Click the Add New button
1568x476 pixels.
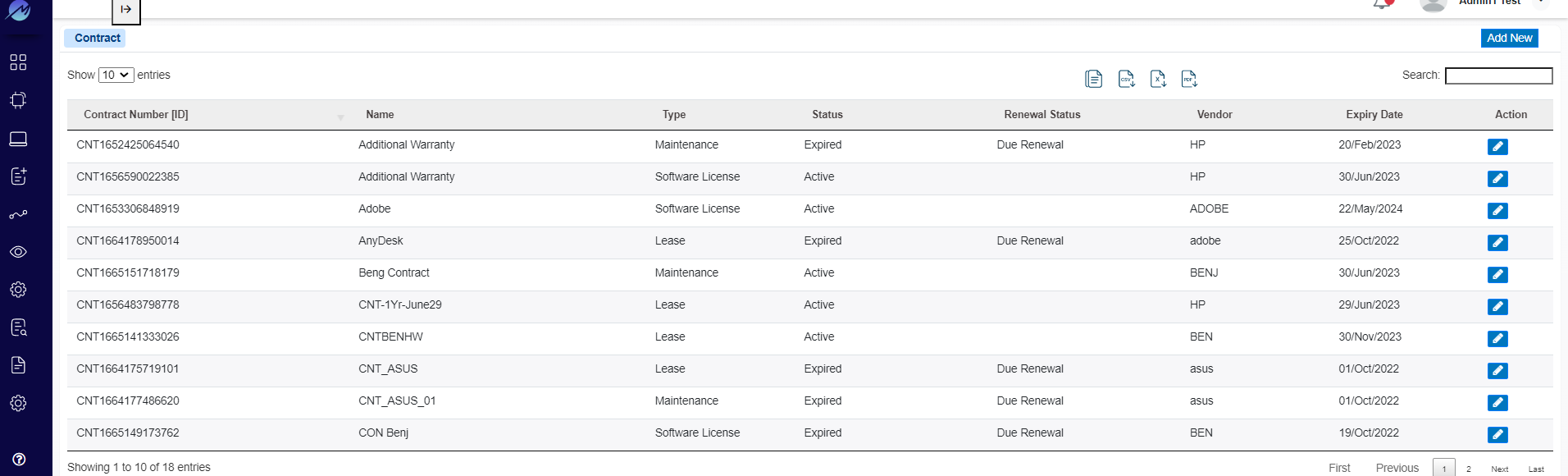1509,38
